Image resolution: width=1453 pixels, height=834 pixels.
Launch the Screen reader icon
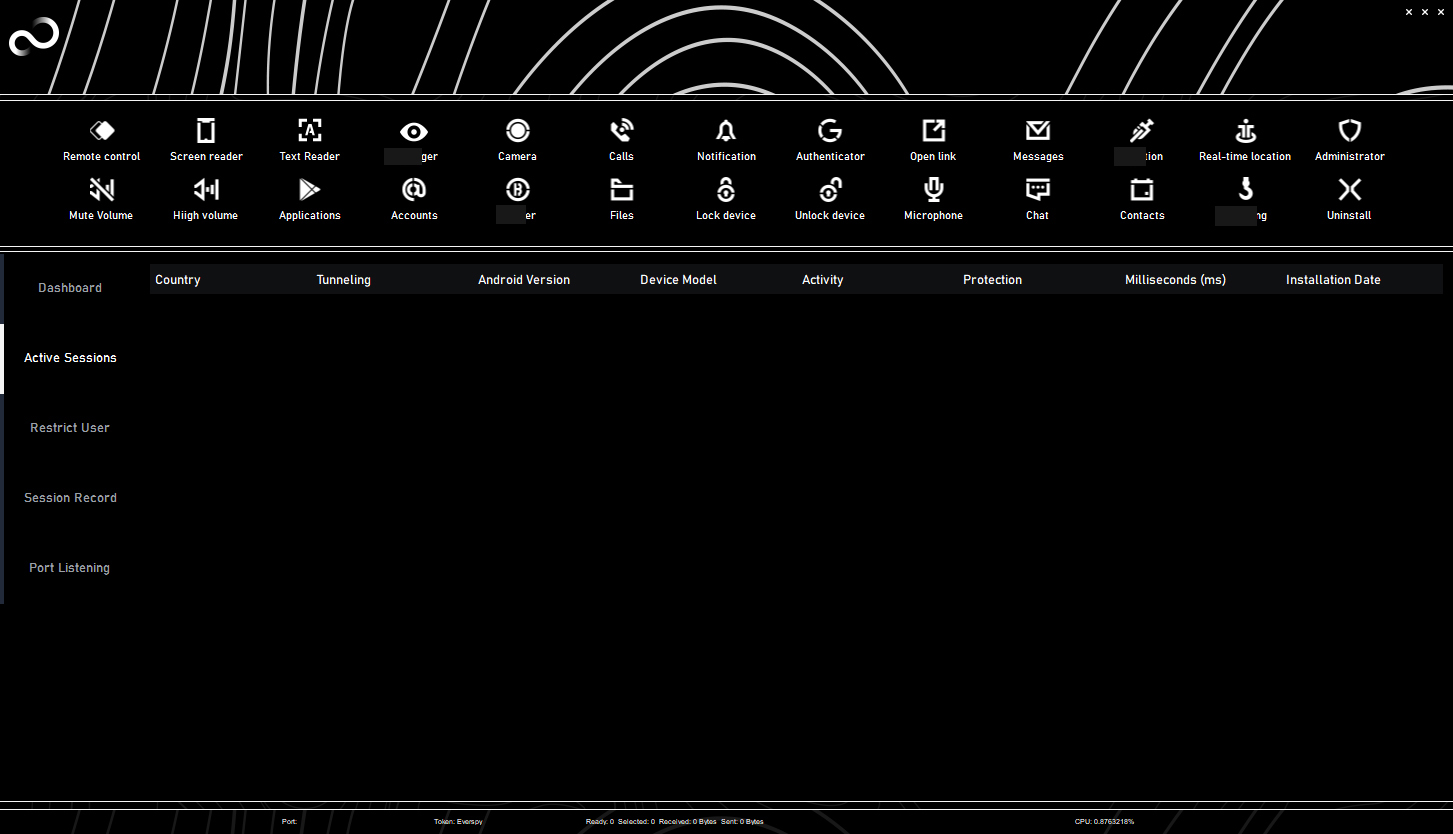206,131
